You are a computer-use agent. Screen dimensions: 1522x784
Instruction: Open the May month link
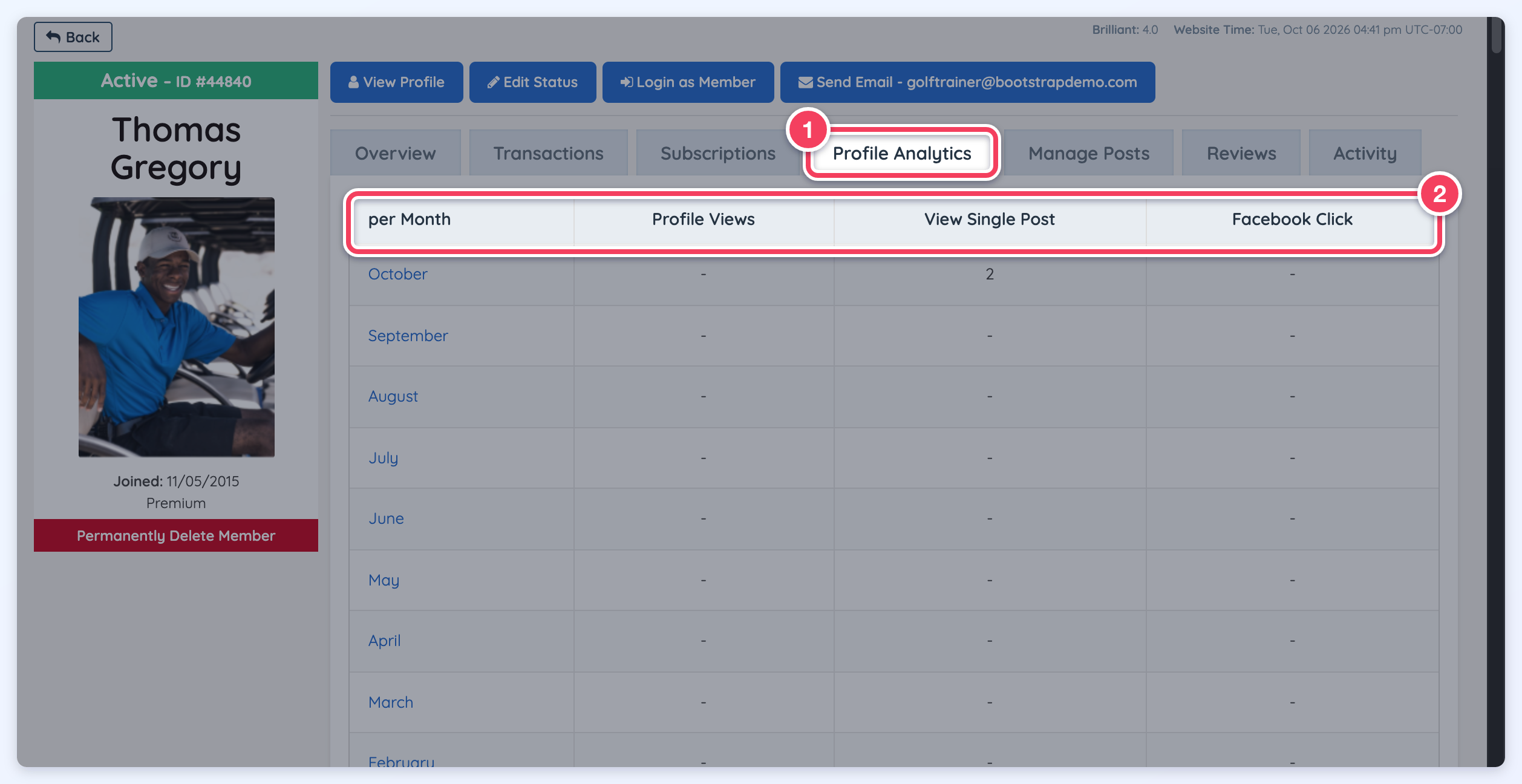tap(384, 580)
